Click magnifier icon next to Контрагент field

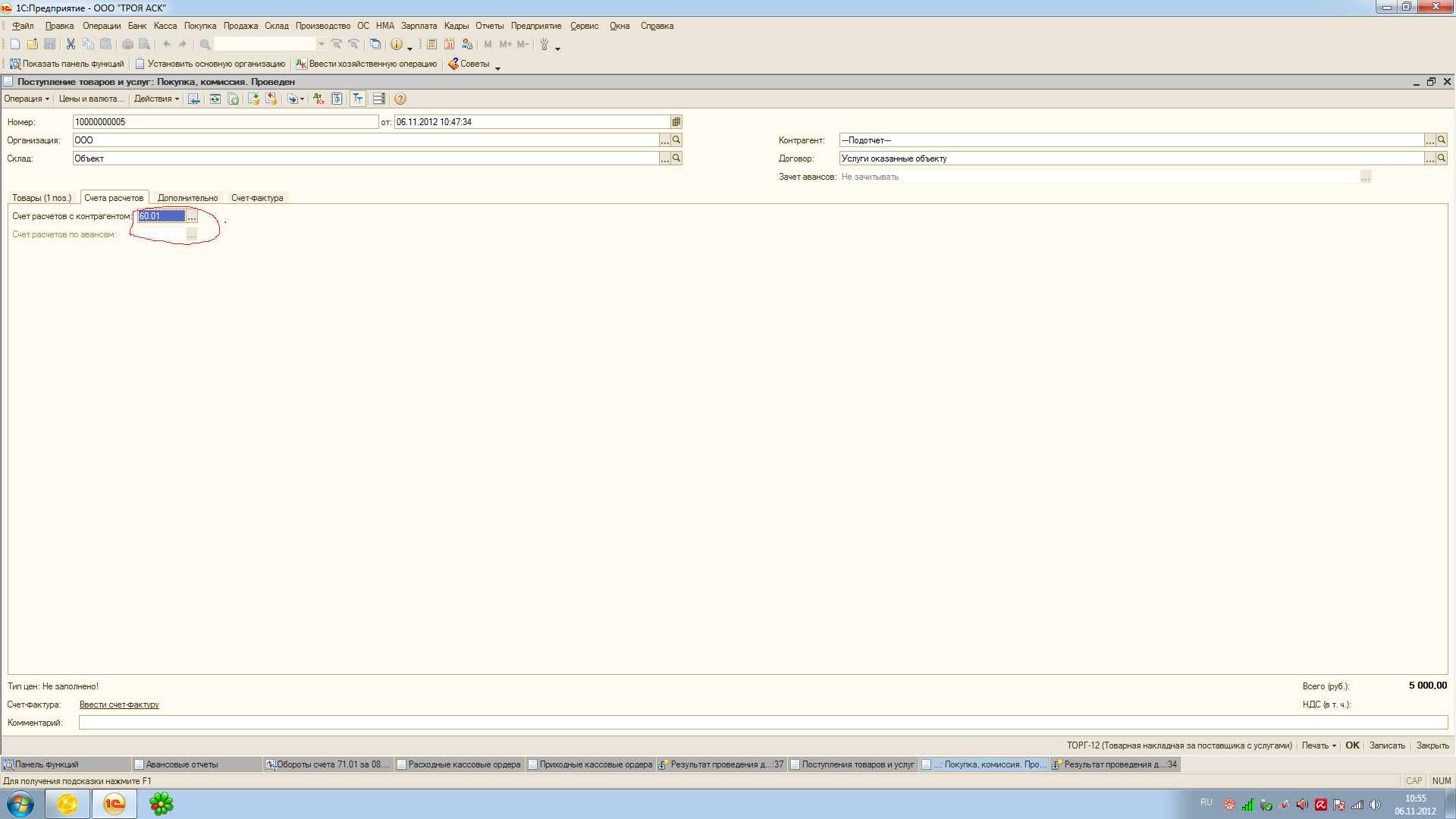pyautogui.click(x=1442, y=140)
